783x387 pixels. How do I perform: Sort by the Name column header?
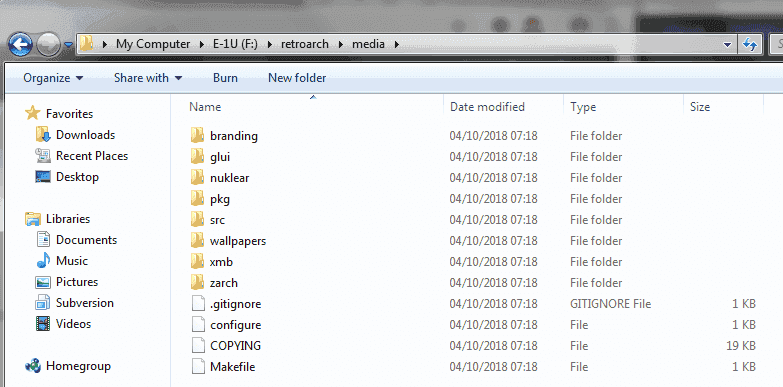[x=205, y=107]
